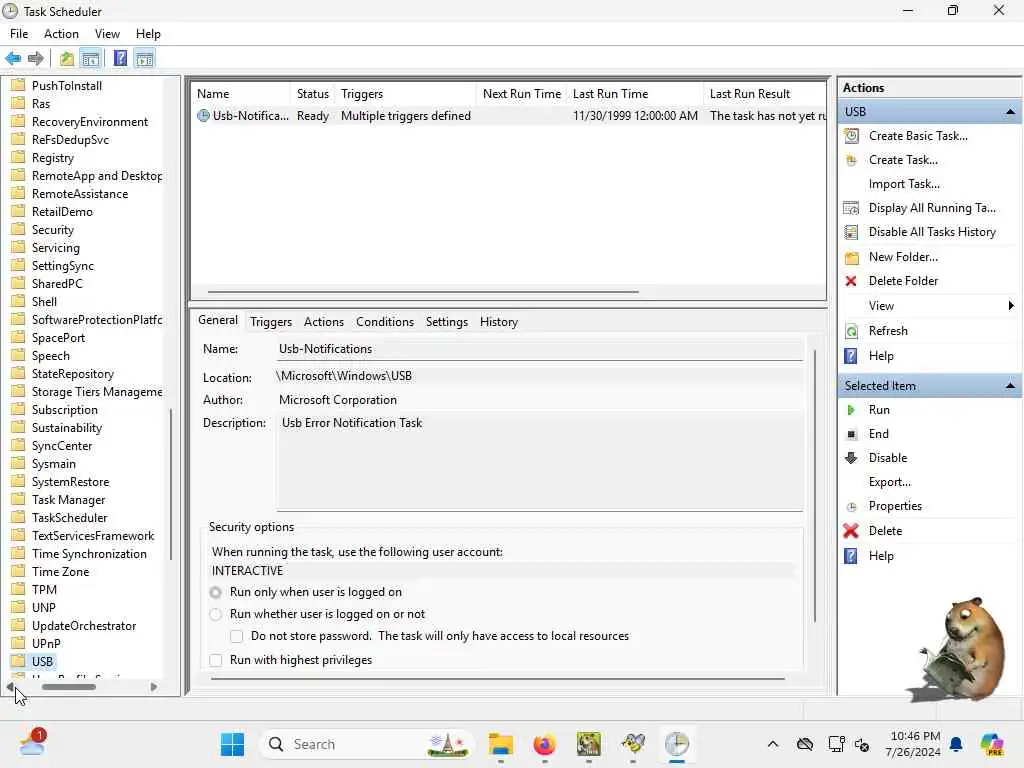This screenshot has width=1024, height=768.
Task: Click Import Task... action
Action: (x=904, y=184)
